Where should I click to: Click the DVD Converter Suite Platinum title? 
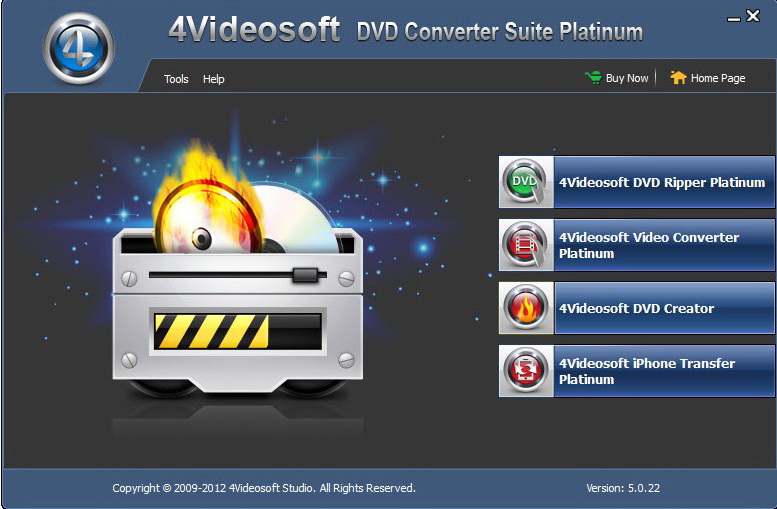pyautogui.click(x=500, y=31)
